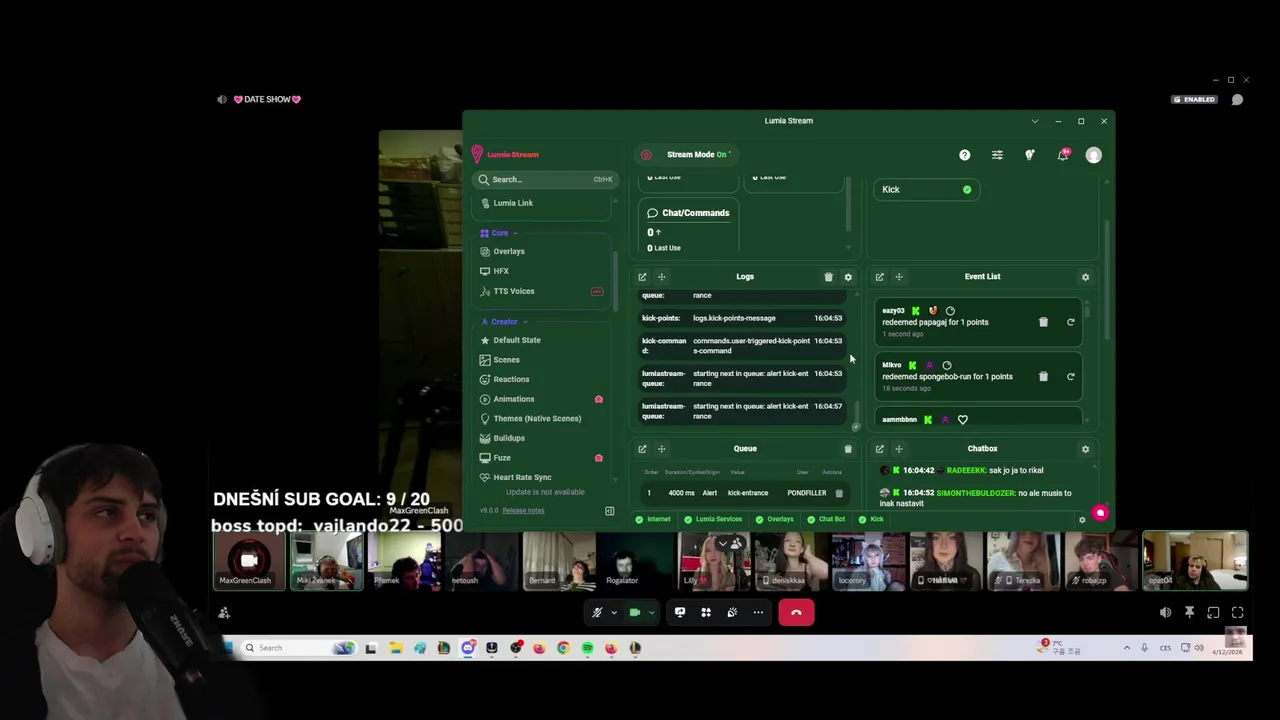
Task: Open Chrome from the taskbar
Action: tap(563, 648)
